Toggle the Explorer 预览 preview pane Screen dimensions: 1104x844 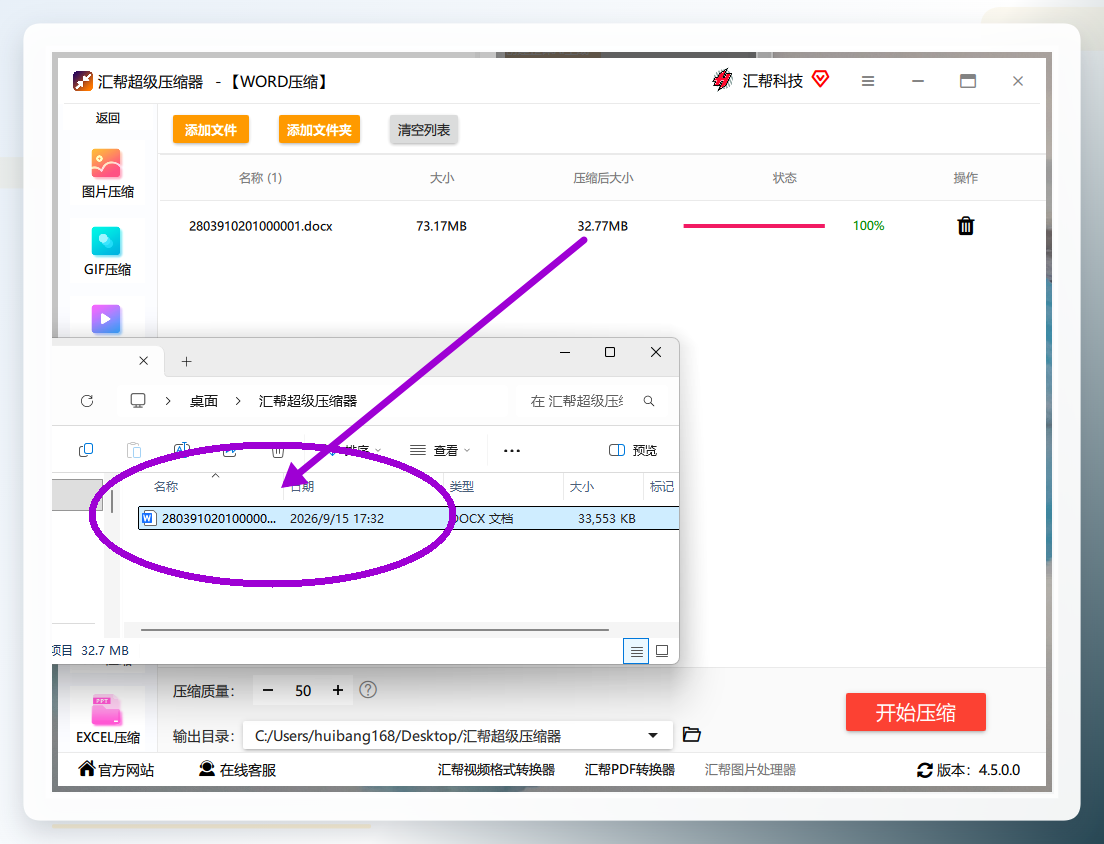632,451
